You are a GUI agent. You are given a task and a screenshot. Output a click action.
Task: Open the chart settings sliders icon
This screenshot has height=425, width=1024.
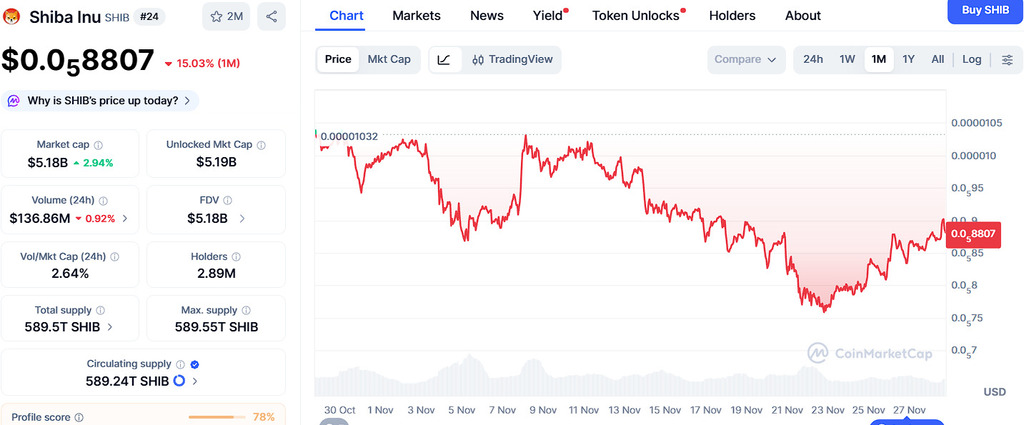click(x=1007, y=59)
